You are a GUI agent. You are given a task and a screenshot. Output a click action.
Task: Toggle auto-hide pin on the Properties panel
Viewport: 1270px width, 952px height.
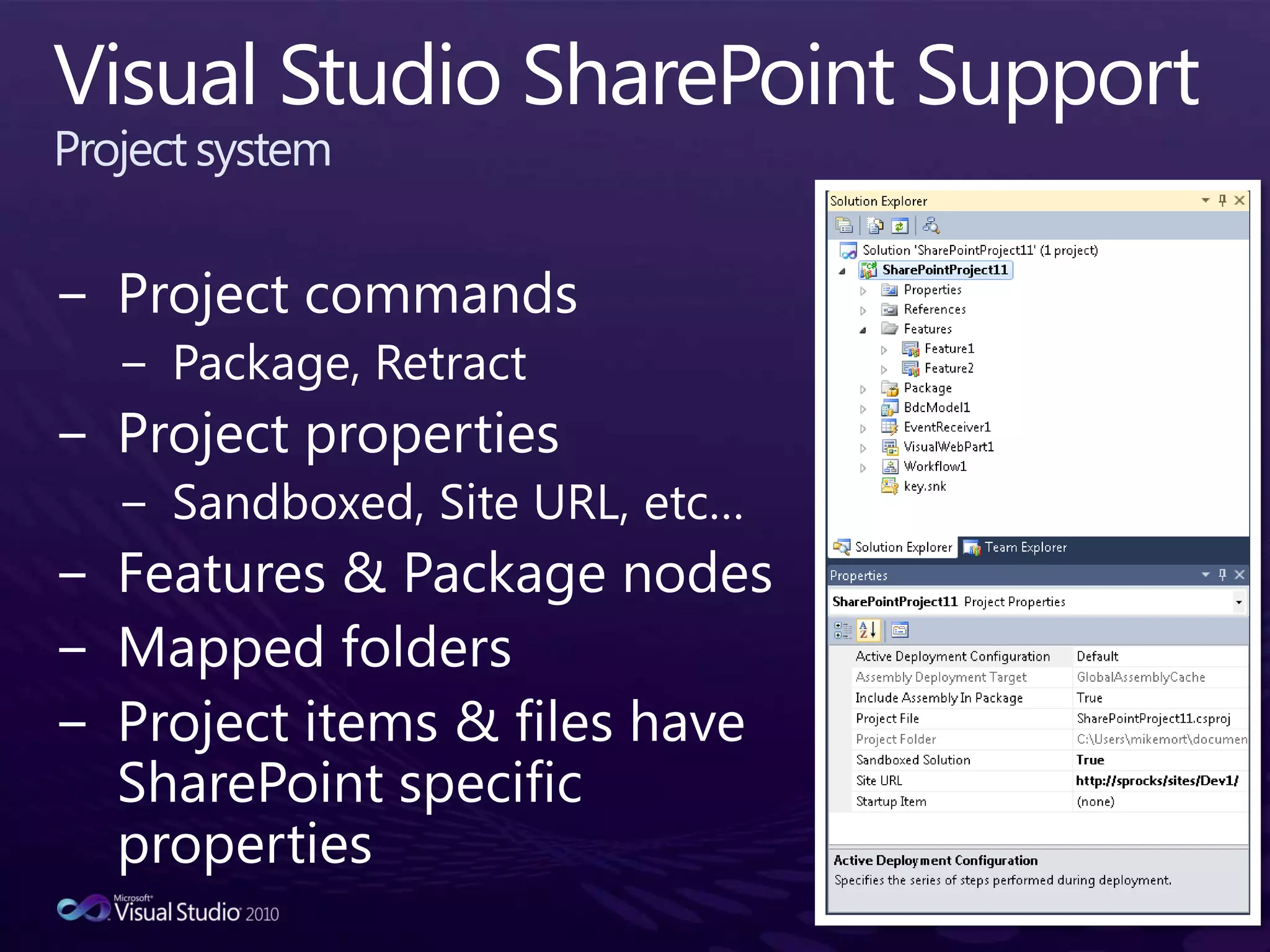(x=1222, y=575)
